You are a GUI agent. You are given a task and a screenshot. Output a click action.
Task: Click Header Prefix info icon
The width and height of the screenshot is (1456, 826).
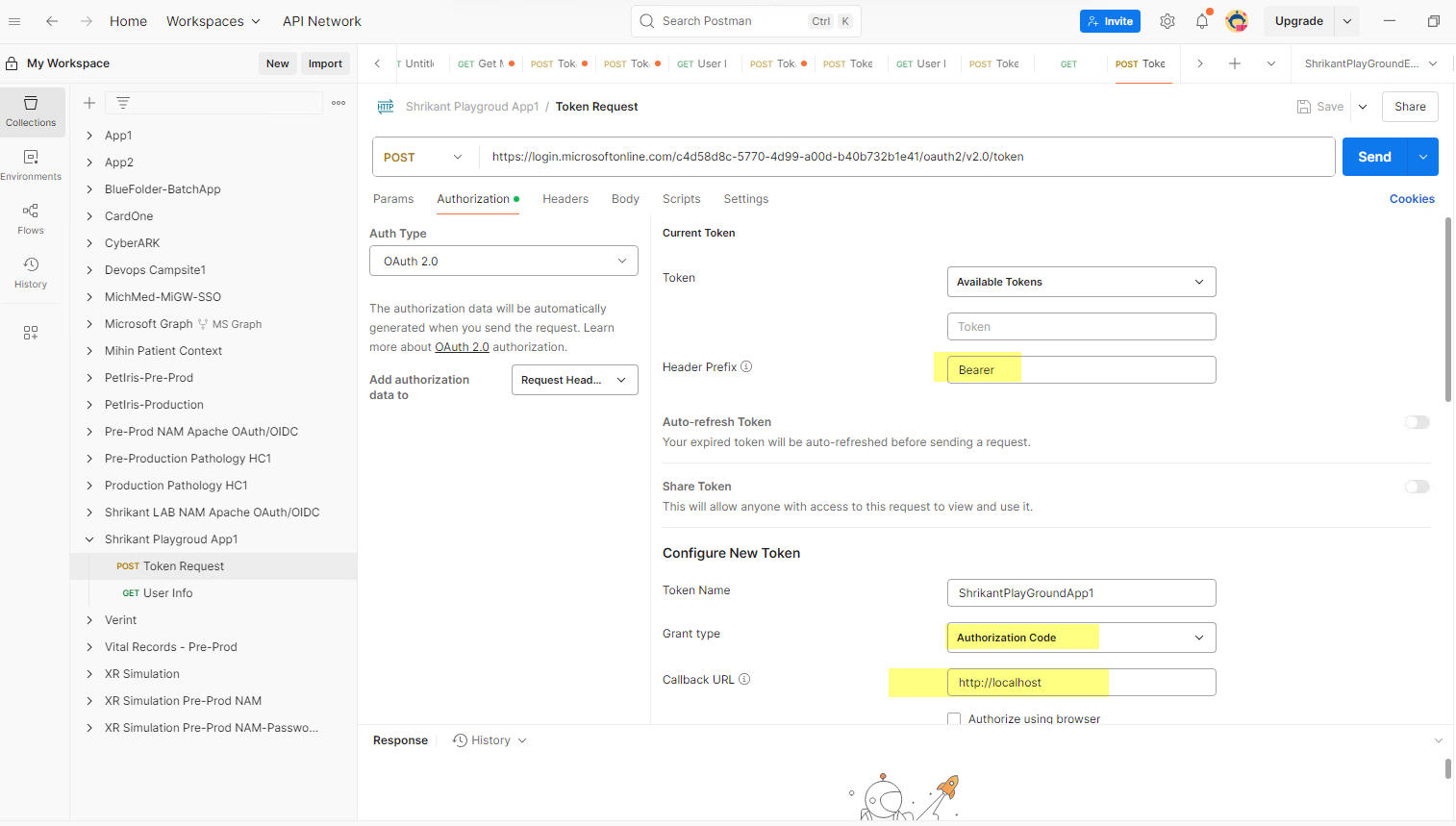click(746, 366)
